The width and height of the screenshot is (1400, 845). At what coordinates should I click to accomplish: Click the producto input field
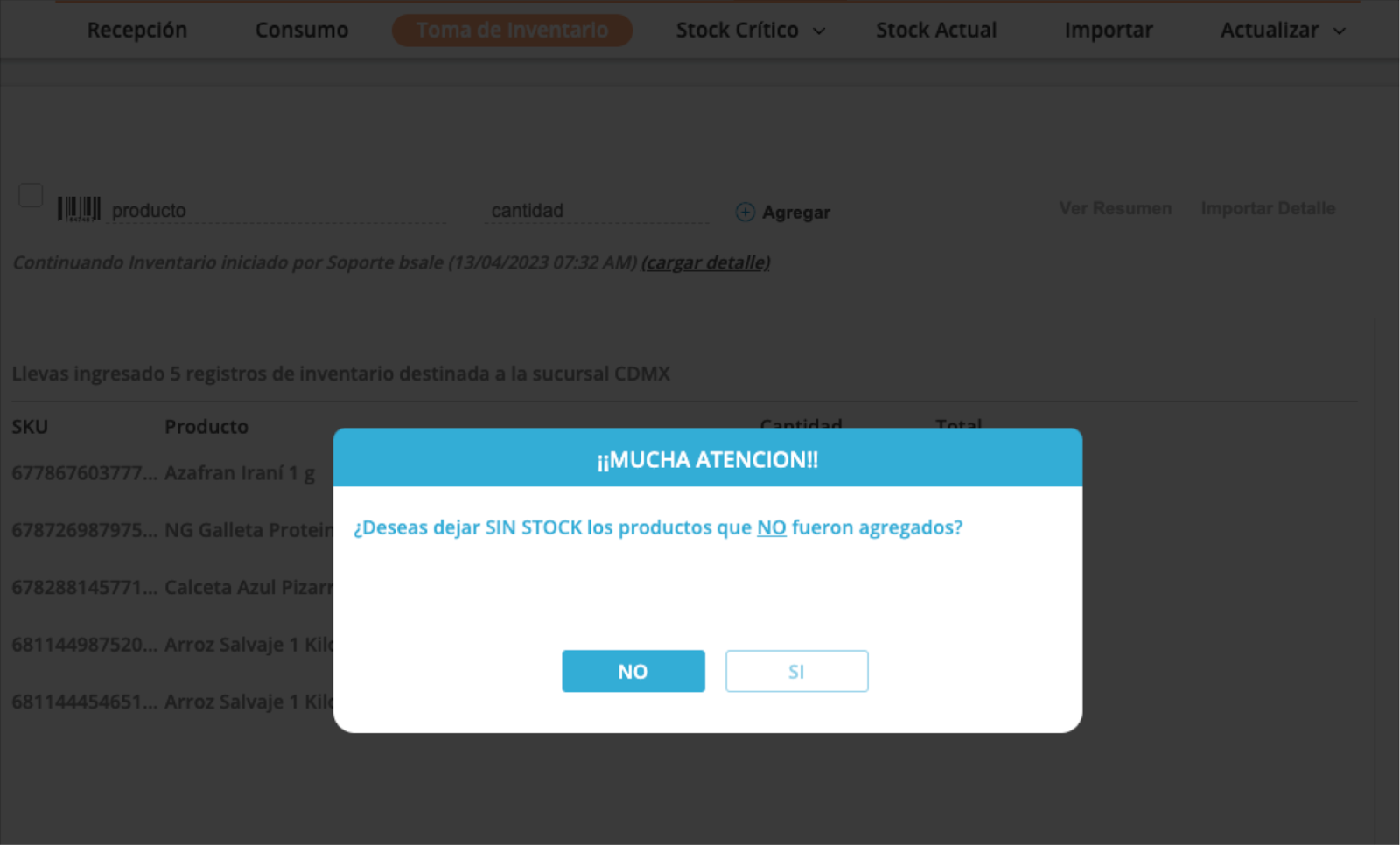point(276,211)
